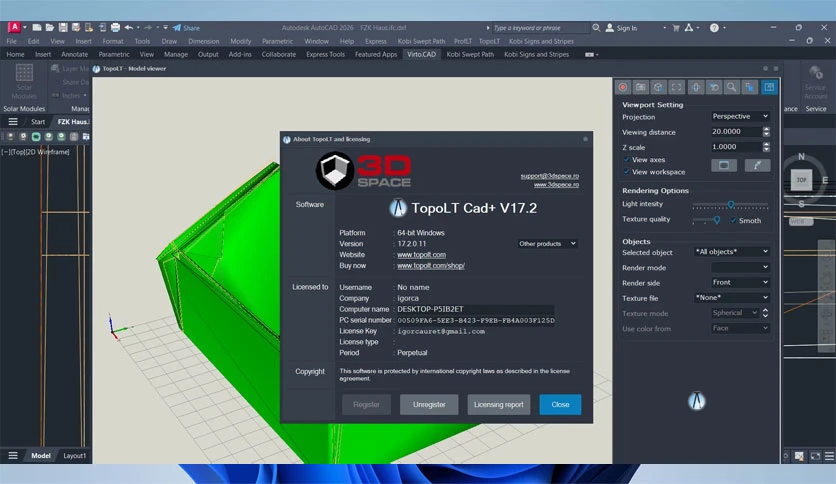This screenshot has height=484, width=836.
Task: Click the camera snapshot icon in viewer toolbar
Action: (641, 87)
